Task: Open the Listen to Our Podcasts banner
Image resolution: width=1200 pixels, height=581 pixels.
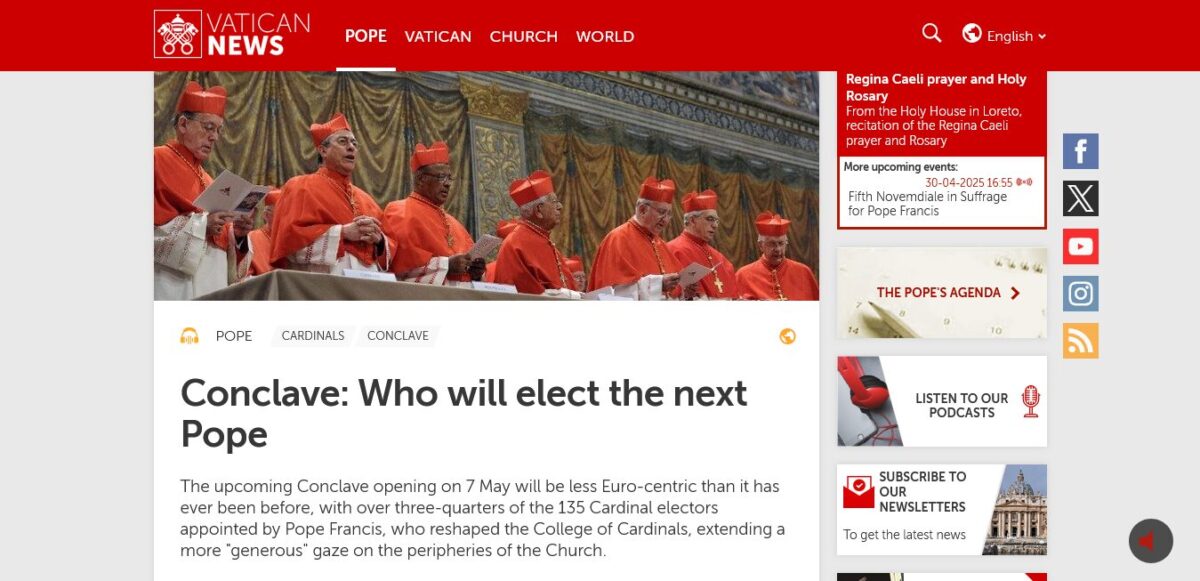Action: click(942, 401)
